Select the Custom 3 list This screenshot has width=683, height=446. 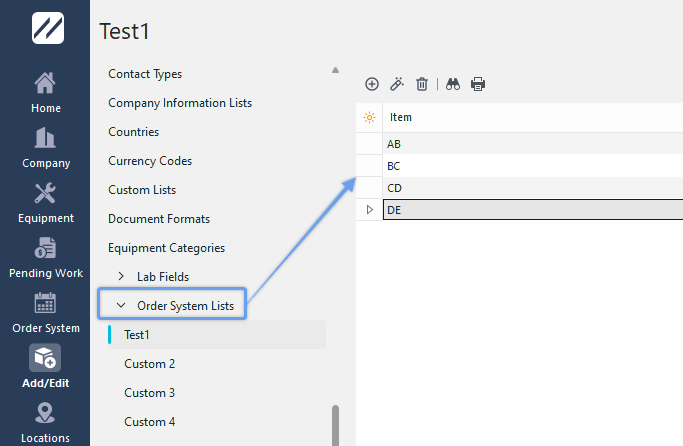pos(149,393)
